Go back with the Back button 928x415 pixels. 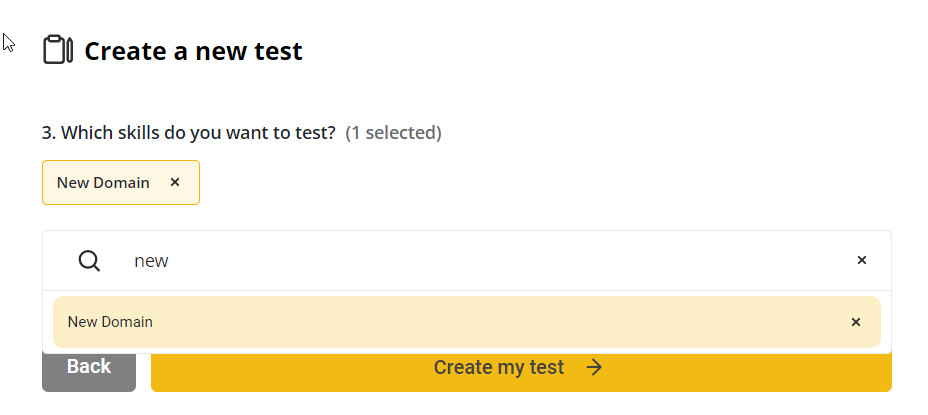[x=88, y=367]
